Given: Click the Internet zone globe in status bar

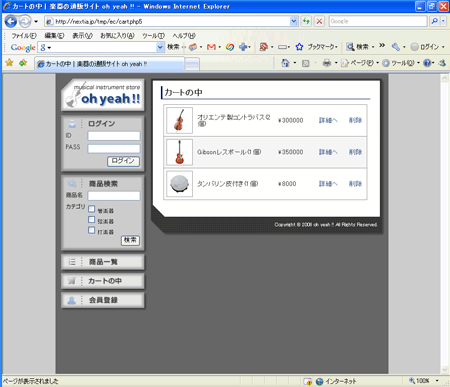Looking at the screenshot, I should [x=320, y=381].
